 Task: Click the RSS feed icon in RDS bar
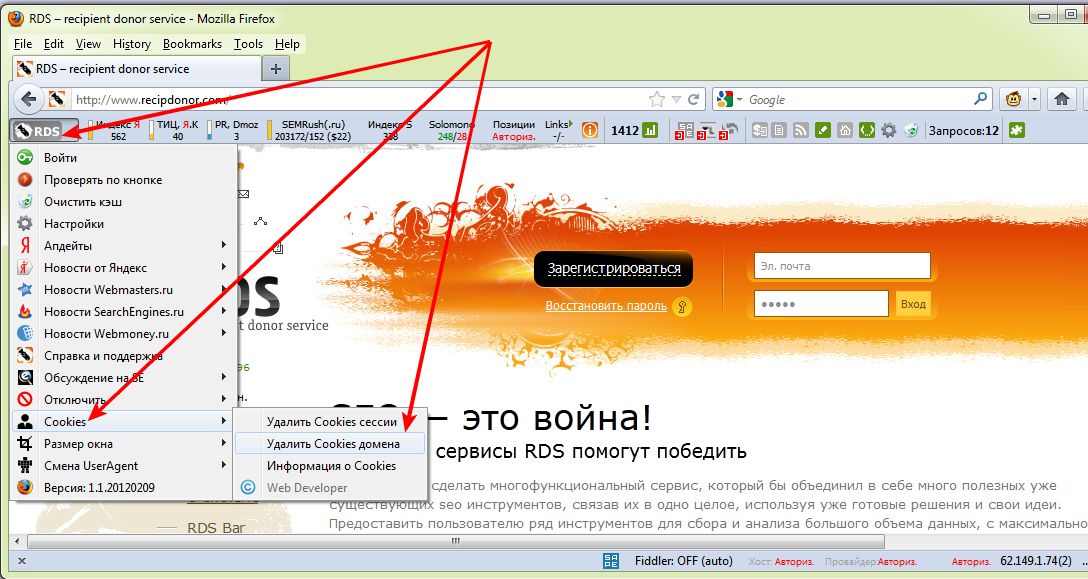(801, 130)
